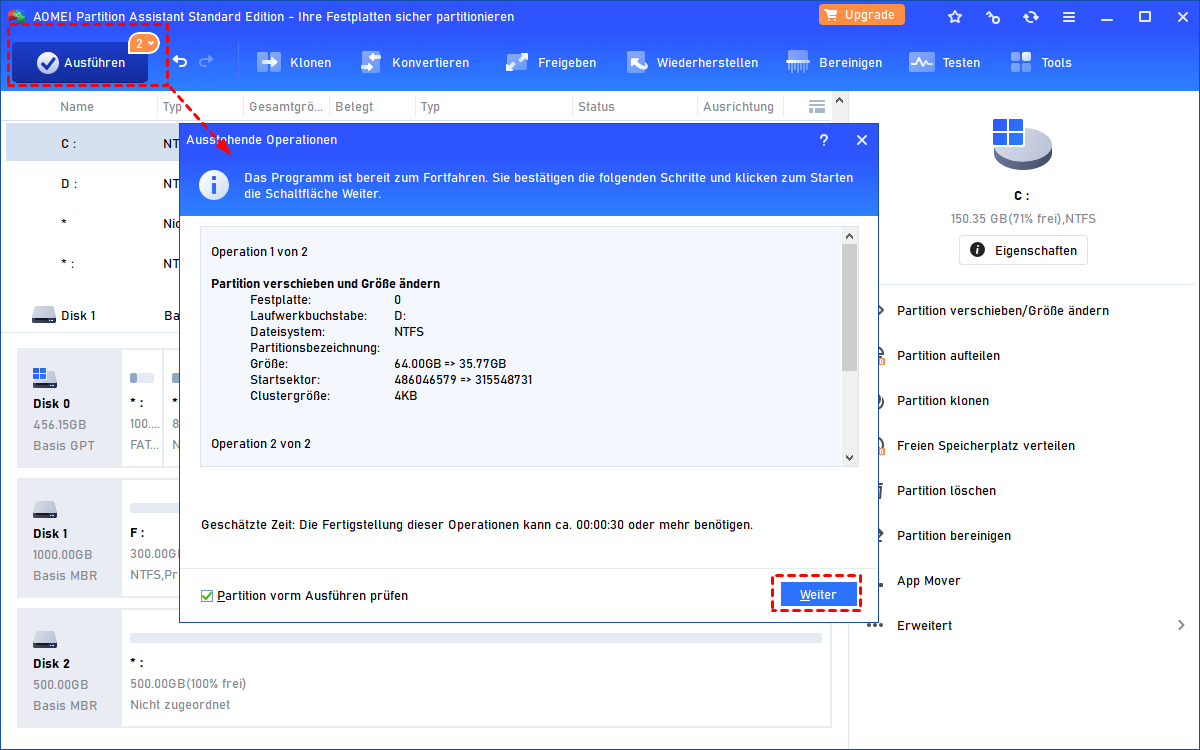Expand the Erweitert submenu arrow
The width and height of the screenshot is (1200, 750).
1181,626
